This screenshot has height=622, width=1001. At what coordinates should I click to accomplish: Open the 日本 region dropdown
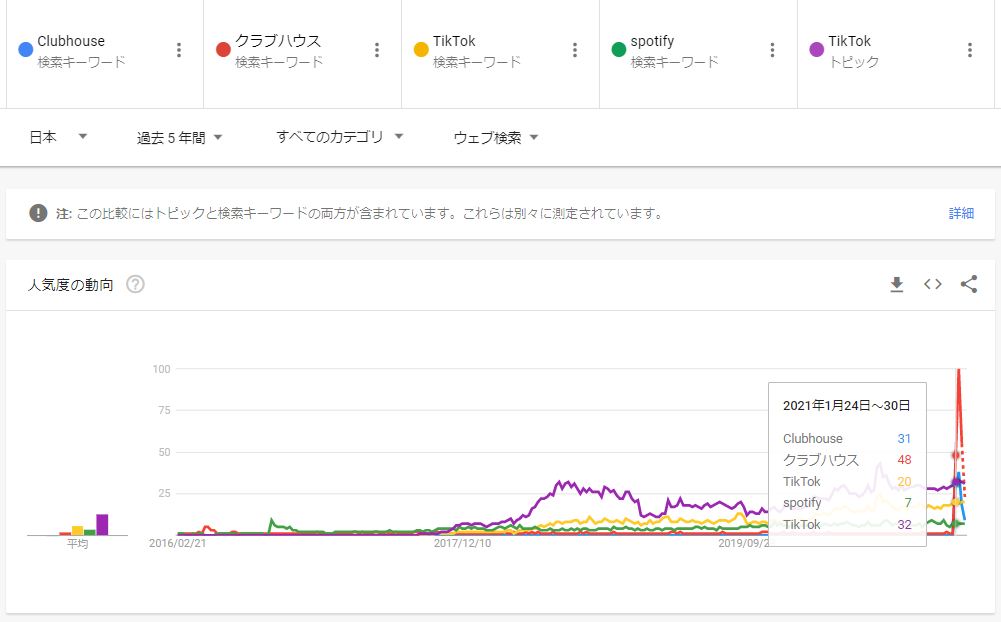(x=58, y=137)
